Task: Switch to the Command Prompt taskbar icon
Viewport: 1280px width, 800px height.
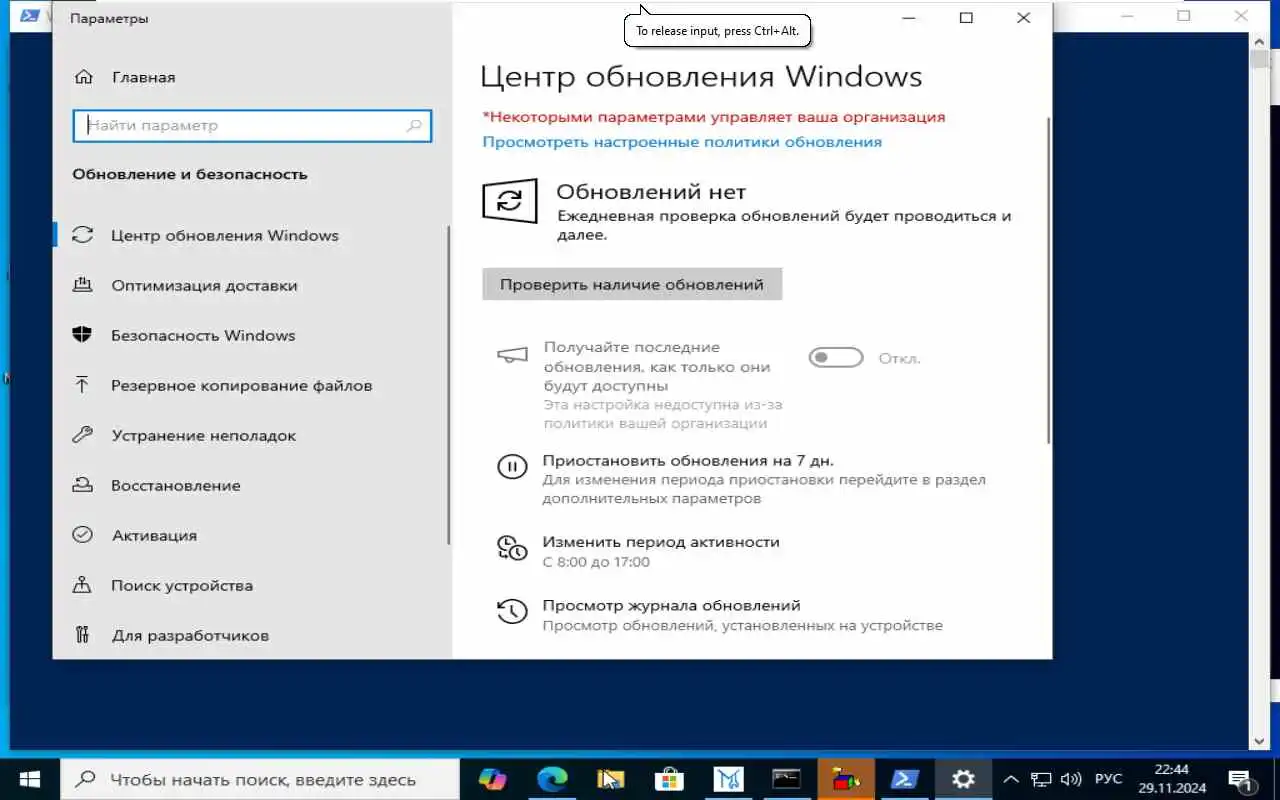Action: click(787, 779)
